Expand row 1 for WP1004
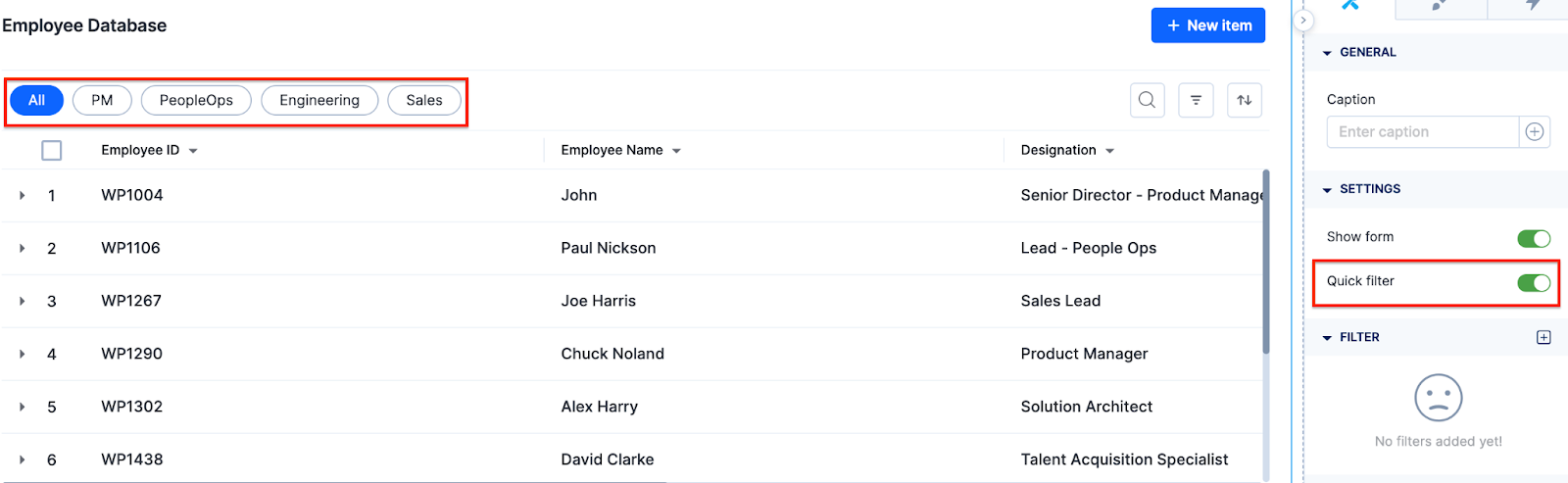1568x483 pixels. 22,195
